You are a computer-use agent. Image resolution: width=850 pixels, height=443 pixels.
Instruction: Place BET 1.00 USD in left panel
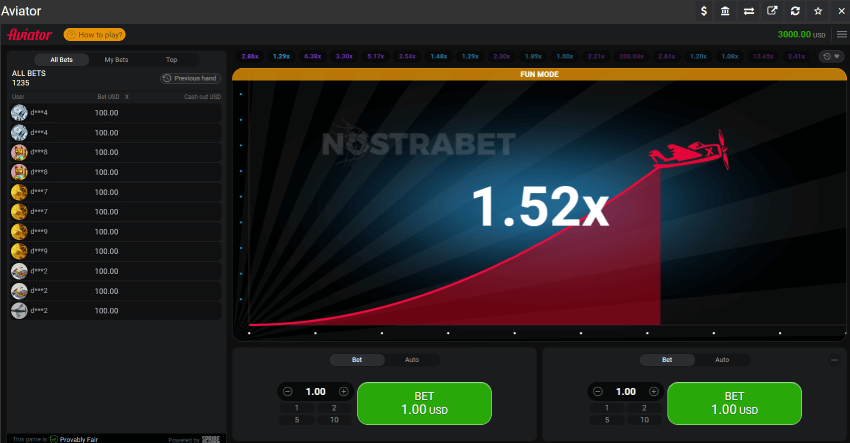[424, 403]
